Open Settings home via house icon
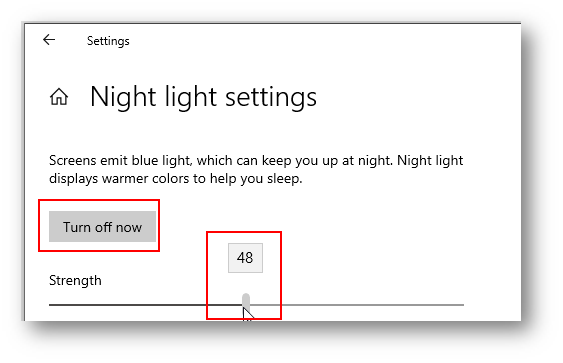563x363 pixels. (59, 97)
